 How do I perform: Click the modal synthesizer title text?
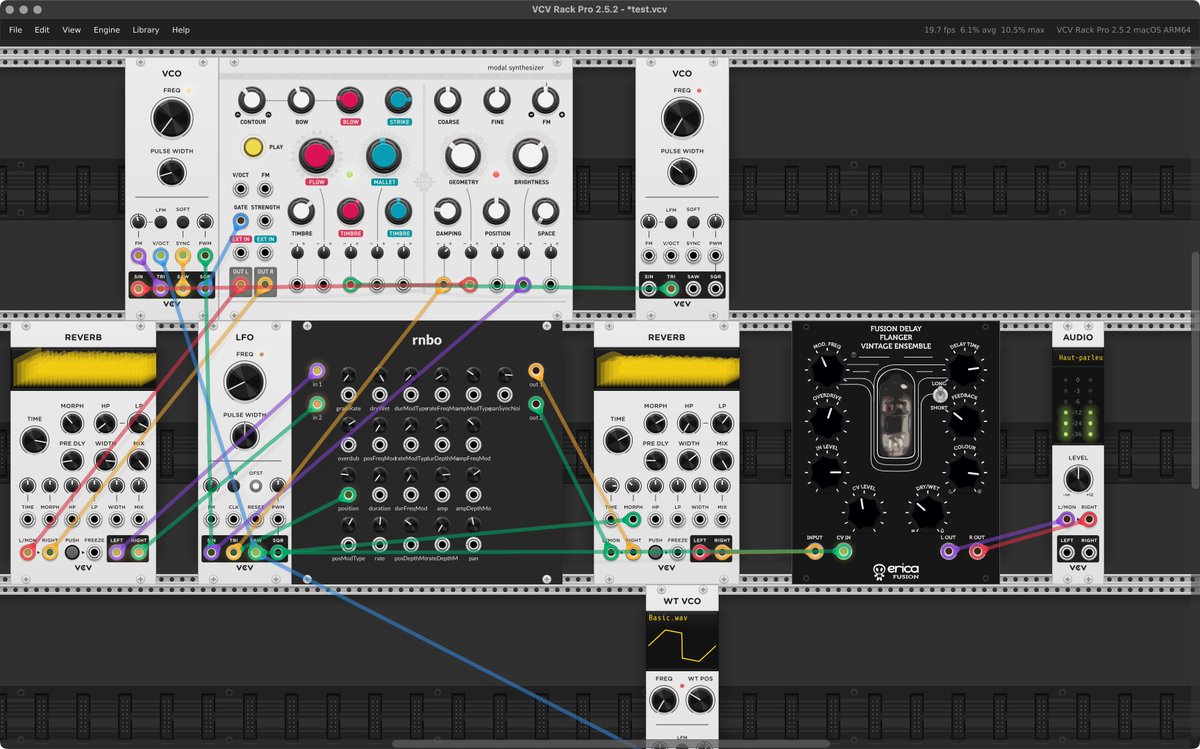[518, 68]
